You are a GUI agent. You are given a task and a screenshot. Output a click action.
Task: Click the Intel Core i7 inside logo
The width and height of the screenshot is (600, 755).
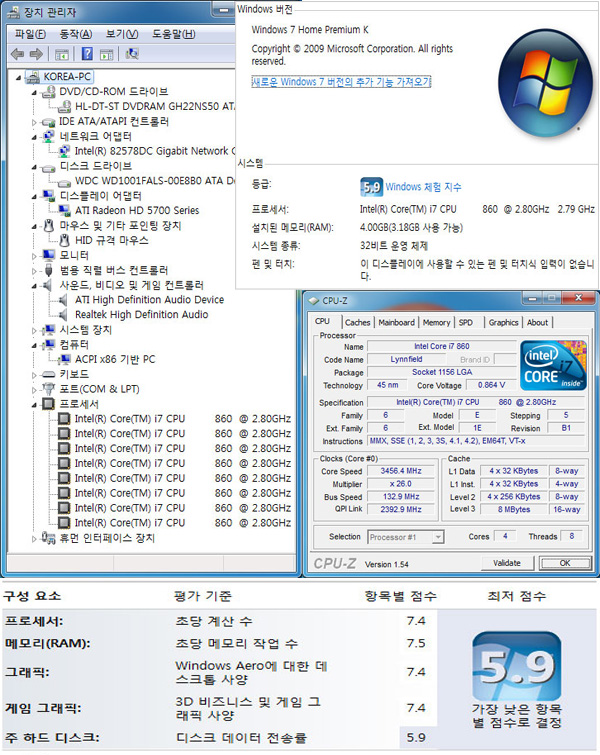(x=553, y=365)
